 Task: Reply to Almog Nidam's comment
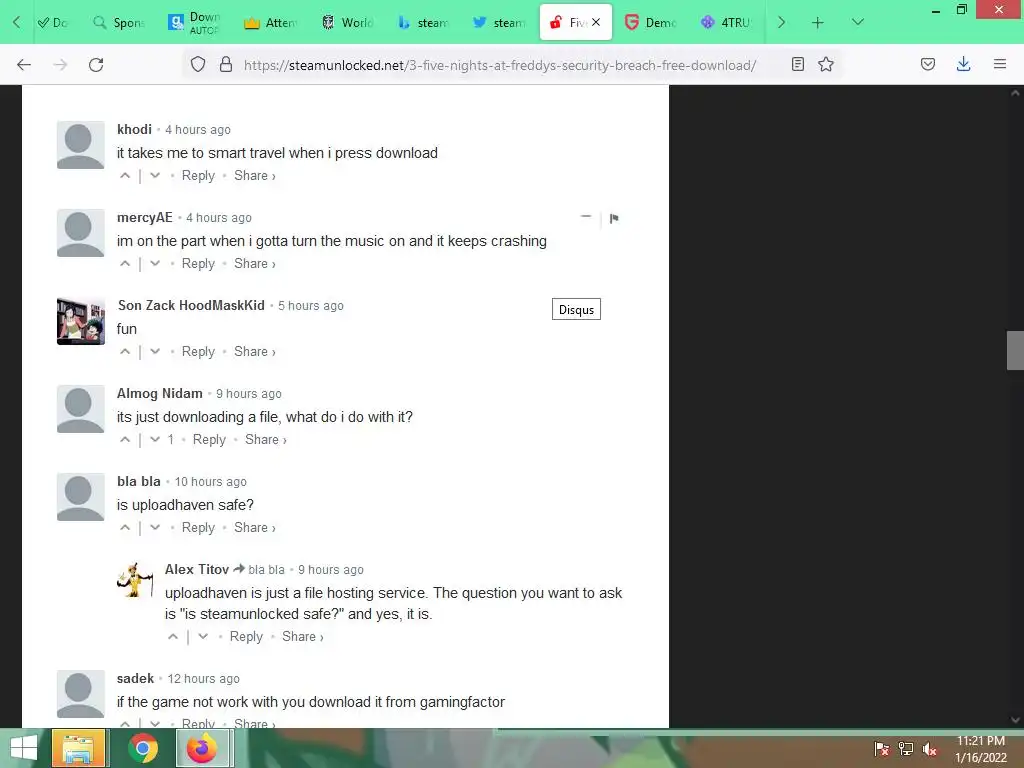click(x=209, y=440)
